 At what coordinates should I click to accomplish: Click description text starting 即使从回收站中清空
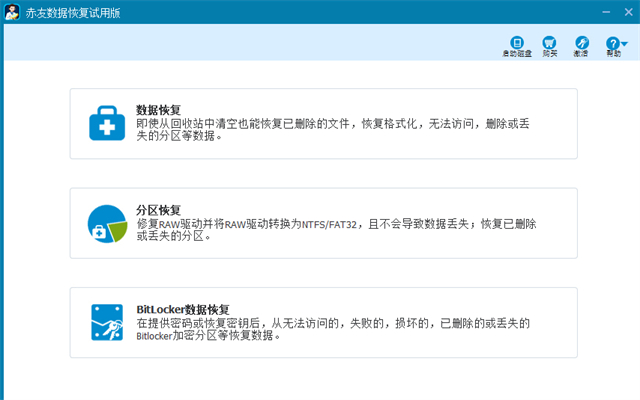pos(333,129)
